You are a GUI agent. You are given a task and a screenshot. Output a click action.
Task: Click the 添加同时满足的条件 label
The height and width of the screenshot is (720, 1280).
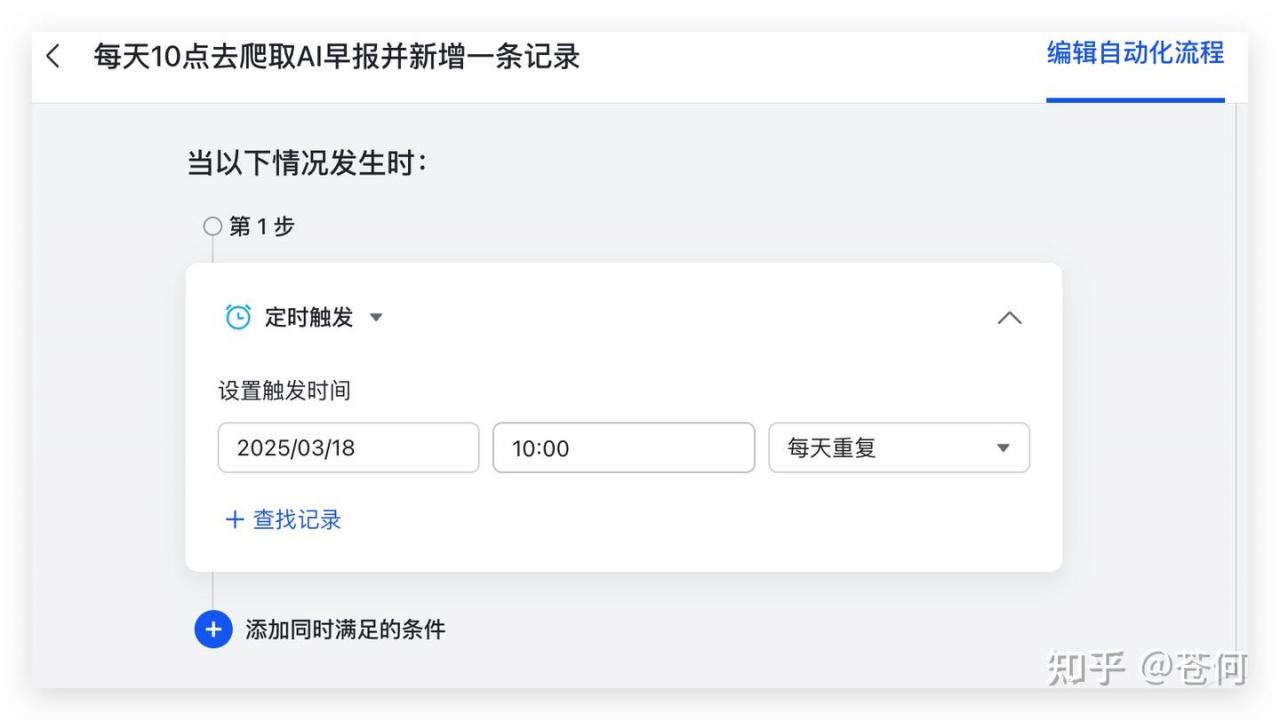[x=345, y=629]
